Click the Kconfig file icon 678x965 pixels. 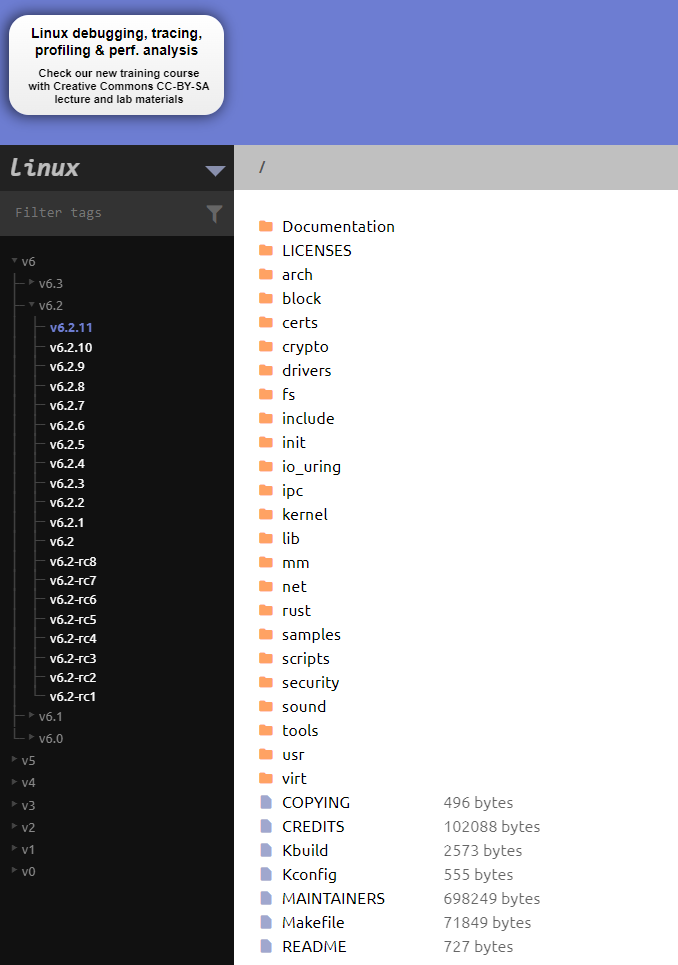coord(266,874)
